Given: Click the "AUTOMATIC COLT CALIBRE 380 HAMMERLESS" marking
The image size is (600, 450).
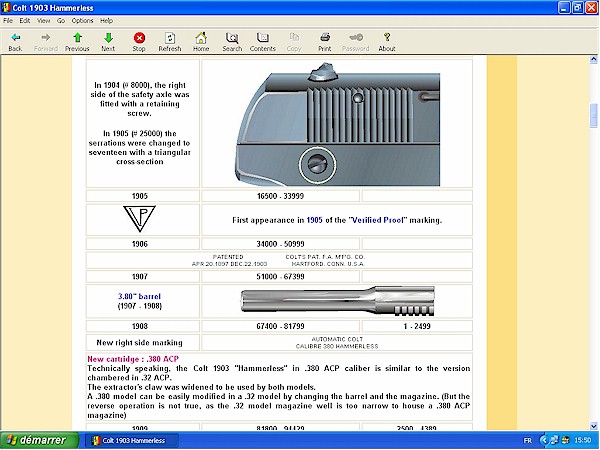Looking at the screenshot, I should pos(337,342).
